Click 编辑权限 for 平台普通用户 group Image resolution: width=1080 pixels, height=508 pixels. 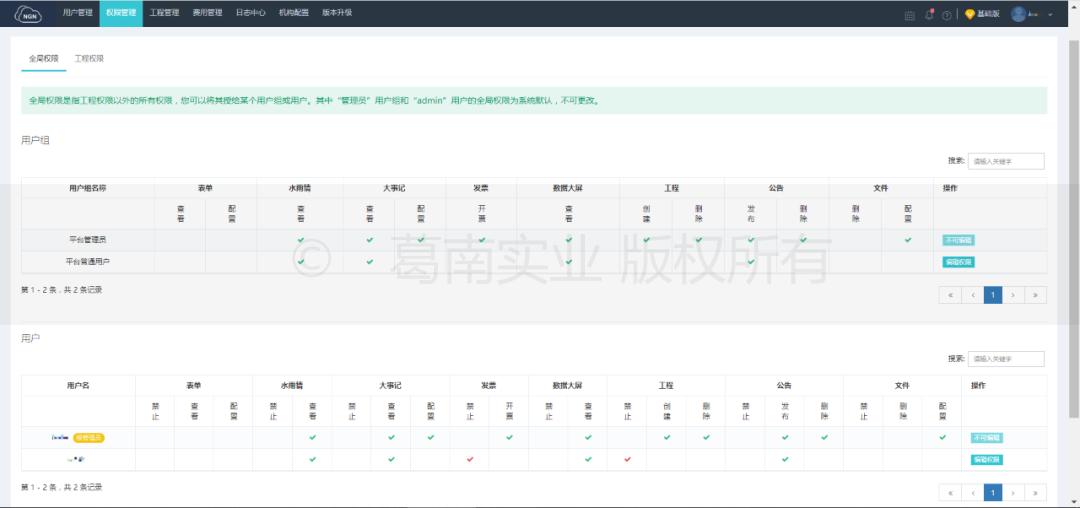(x=958, y=262)
